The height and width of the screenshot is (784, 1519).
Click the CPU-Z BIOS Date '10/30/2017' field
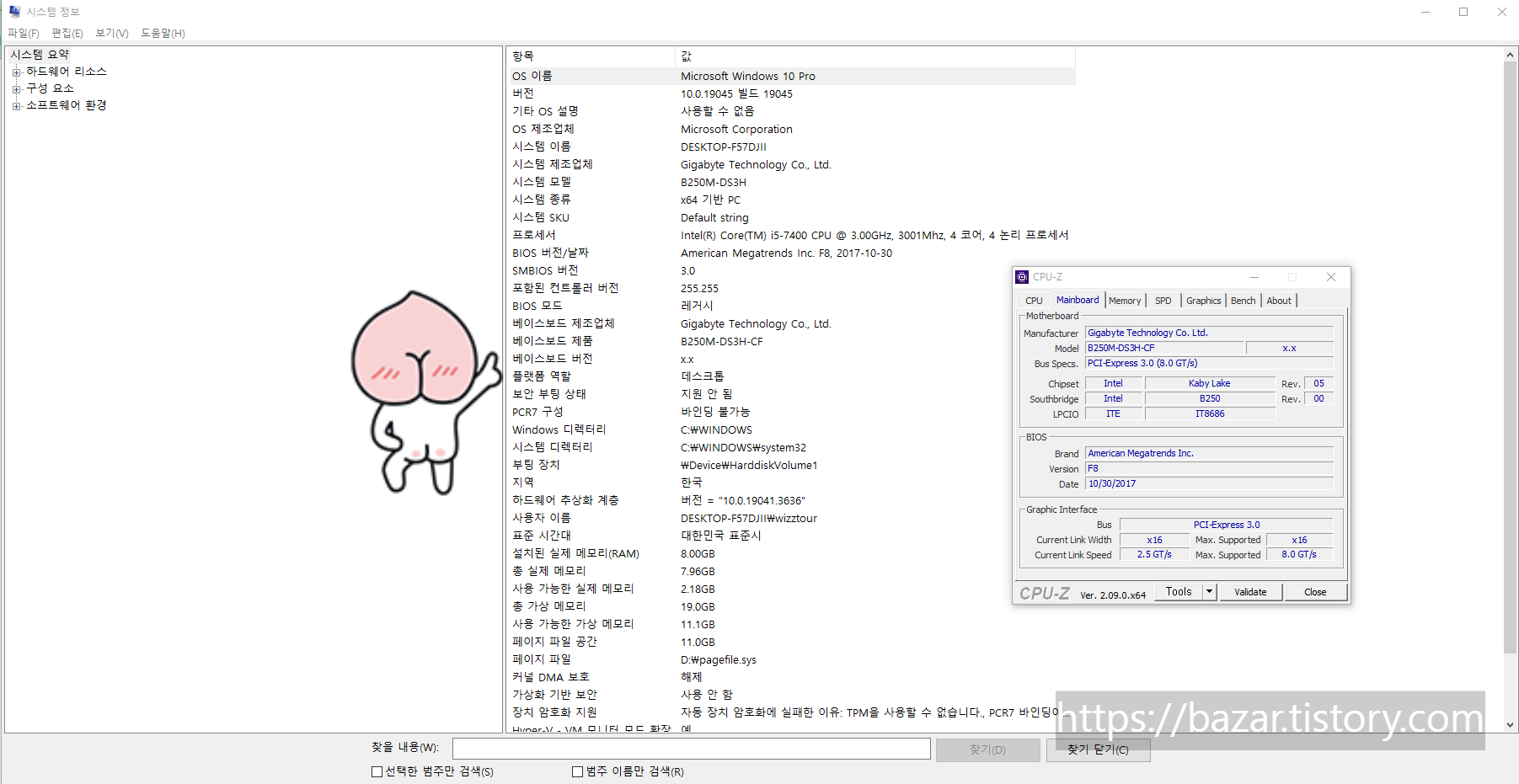click(1209, 483)
